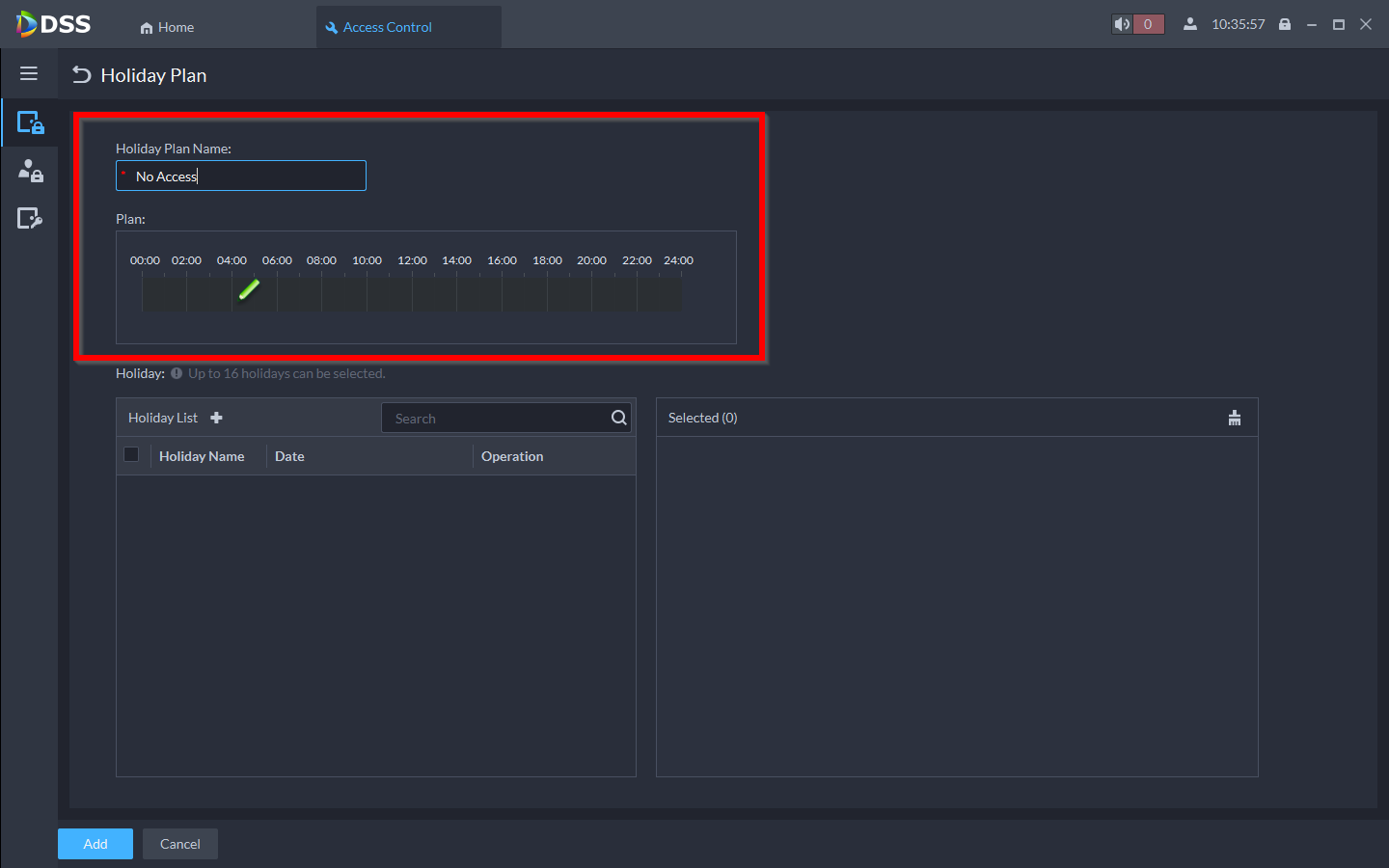Switch to the Access Control tab
This screenshot has width=1389, height=868.
click(x=387, y=27)
